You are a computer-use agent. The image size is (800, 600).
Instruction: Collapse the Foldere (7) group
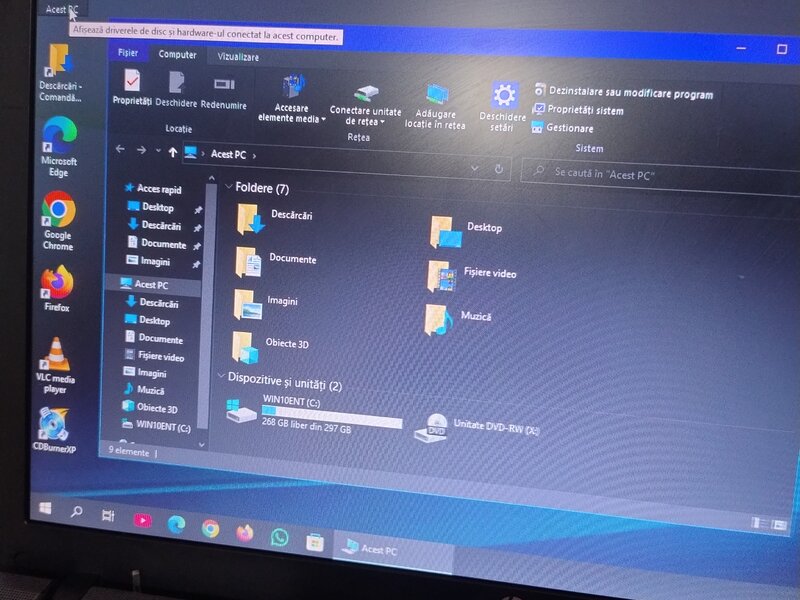tap(227, 187)
